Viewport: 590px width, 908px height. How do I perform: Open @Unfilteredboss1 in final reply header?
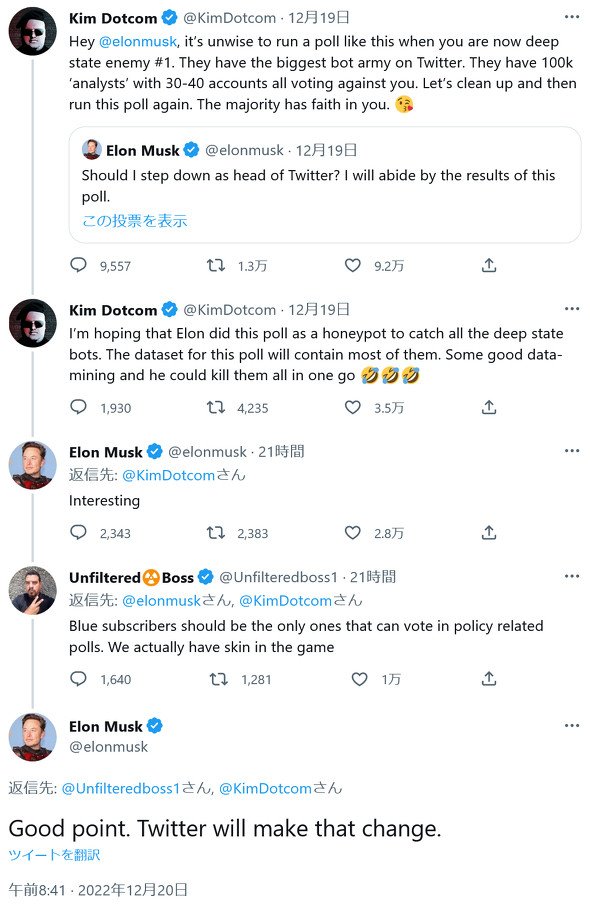(121, 788)
